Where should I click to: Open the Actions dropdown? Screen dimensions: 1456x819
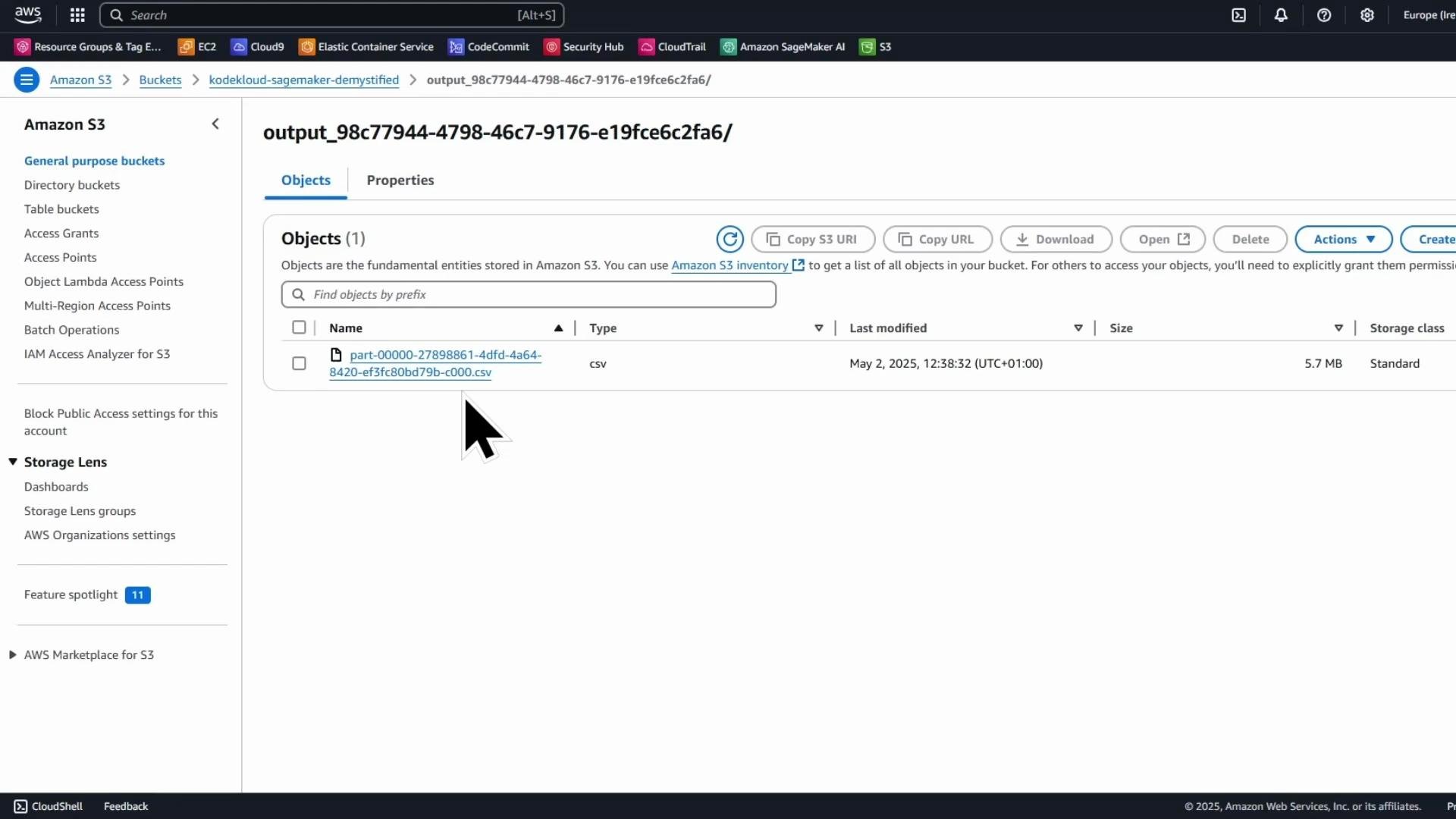pos(1343,239)
